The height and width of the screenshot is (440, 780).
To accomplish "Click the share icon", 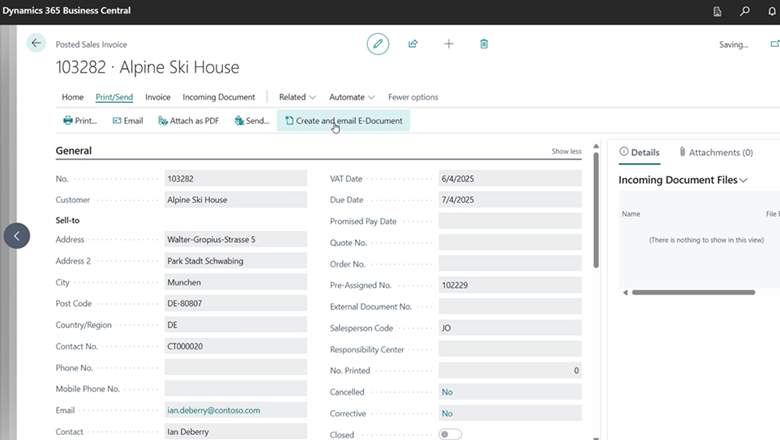I will [x=413, y=44].
